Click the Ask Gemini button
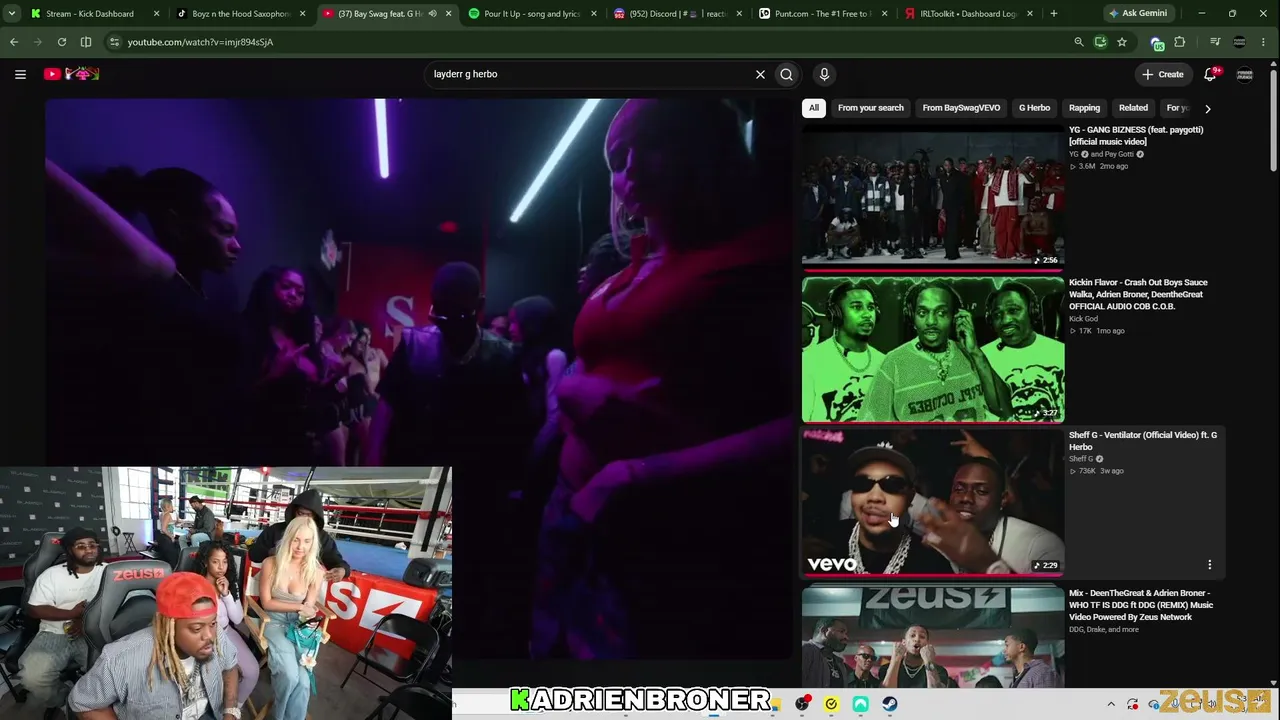The width and height of the screenshot is (1280, 720). (x=1137, y=14)
